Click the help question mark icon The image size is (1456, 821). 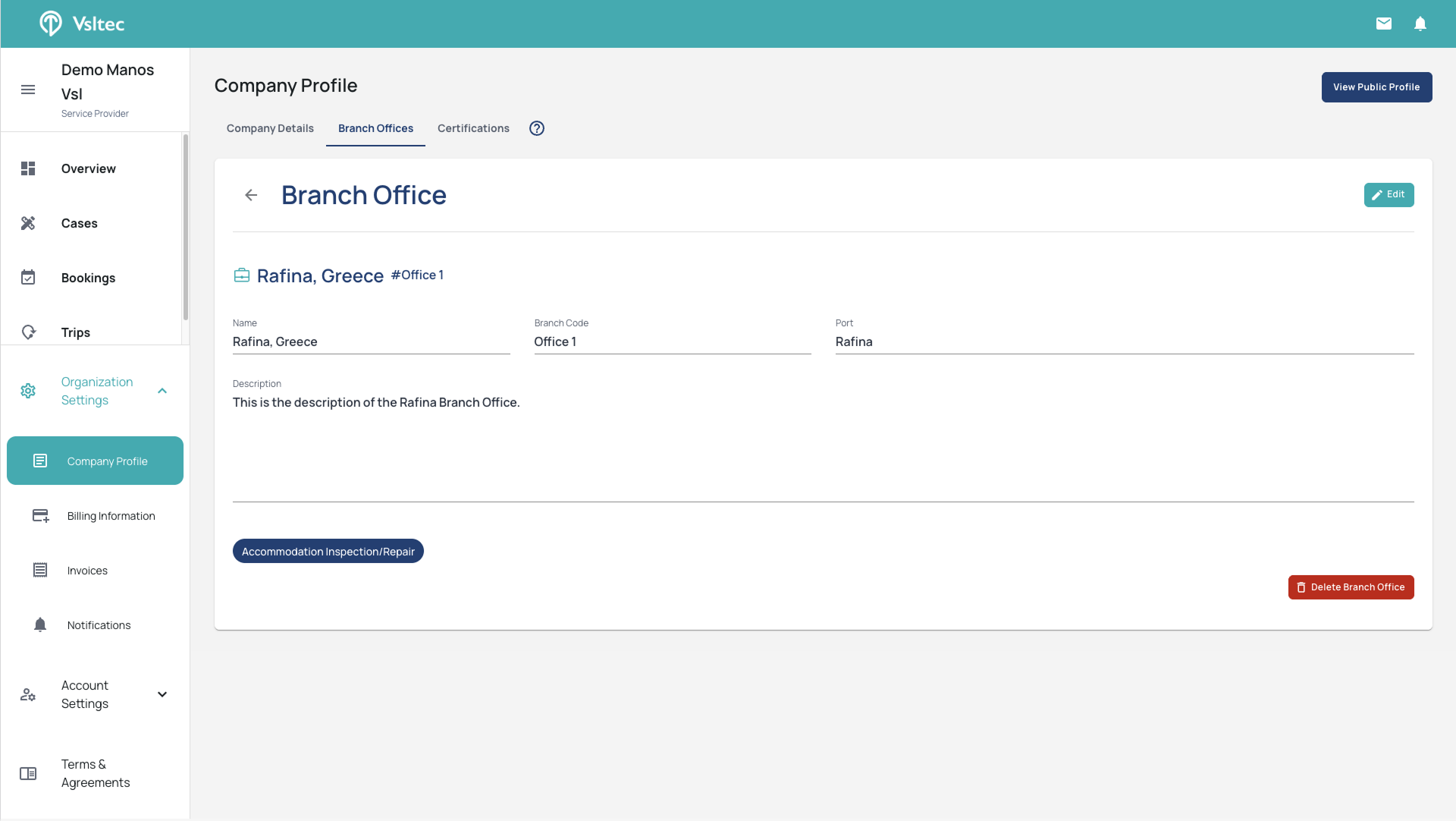[537, 128]
